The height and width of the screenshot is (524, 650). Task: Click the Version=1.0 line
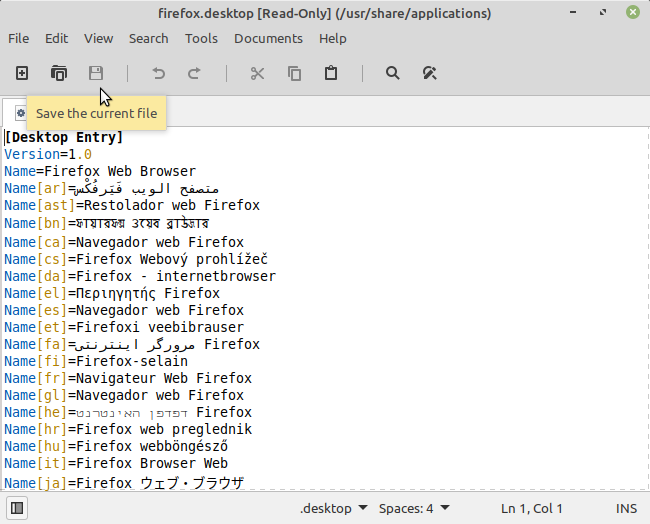point(48,154)
